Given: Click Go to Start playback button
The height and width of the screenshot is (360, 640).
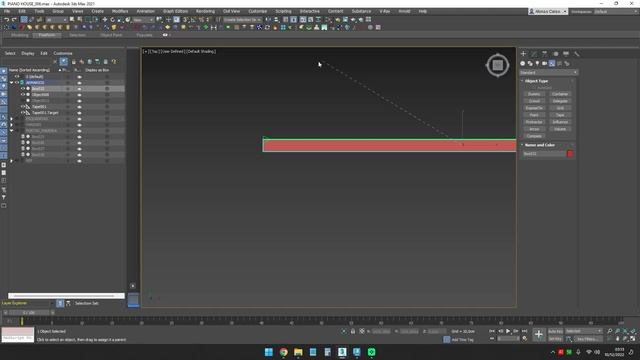Looking at the screenshot, I should [x=491, y=331].
